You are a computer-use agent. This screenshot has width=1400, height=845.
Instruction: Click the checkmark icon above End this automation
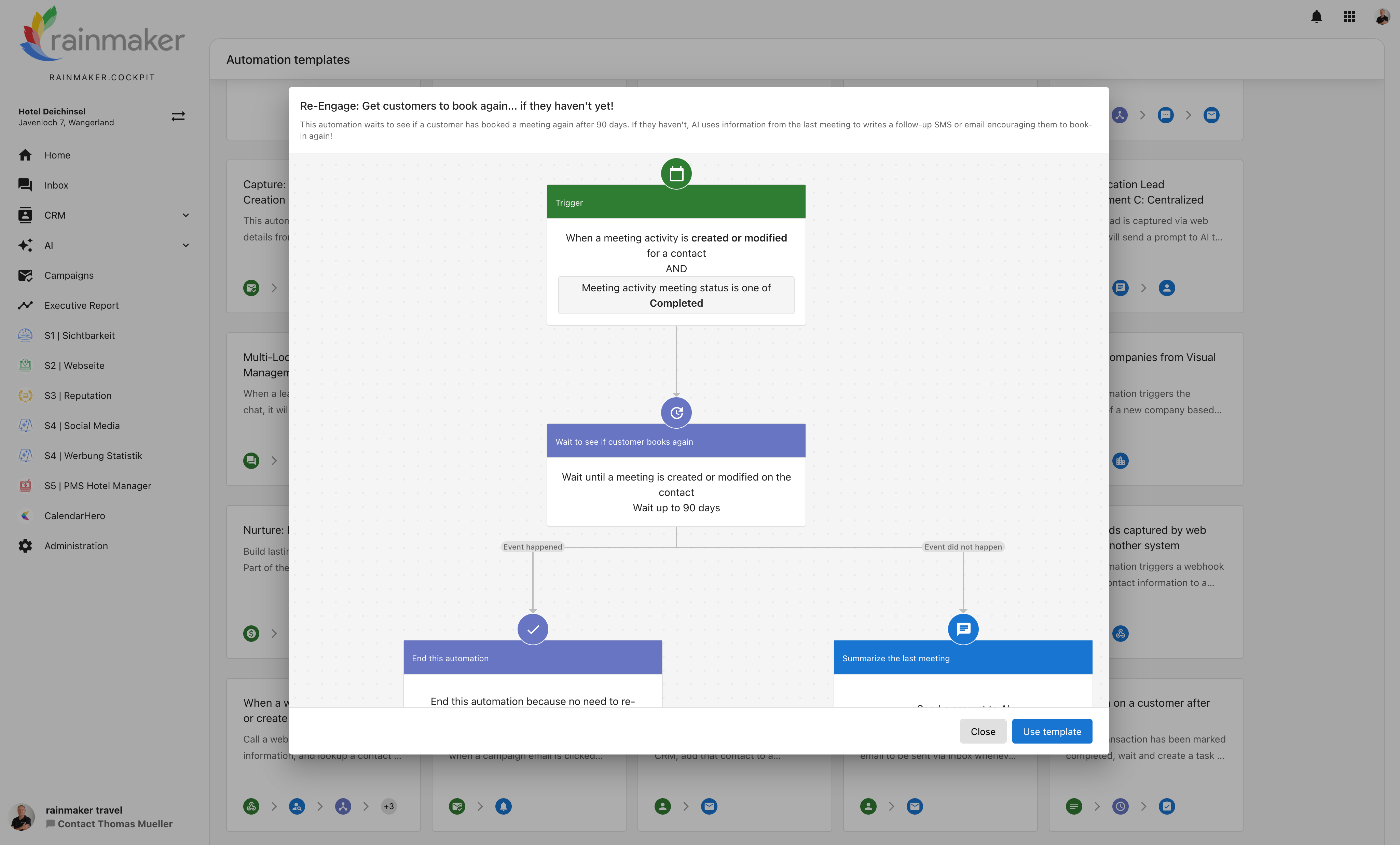pyautogui.click(x=532, y=629)
